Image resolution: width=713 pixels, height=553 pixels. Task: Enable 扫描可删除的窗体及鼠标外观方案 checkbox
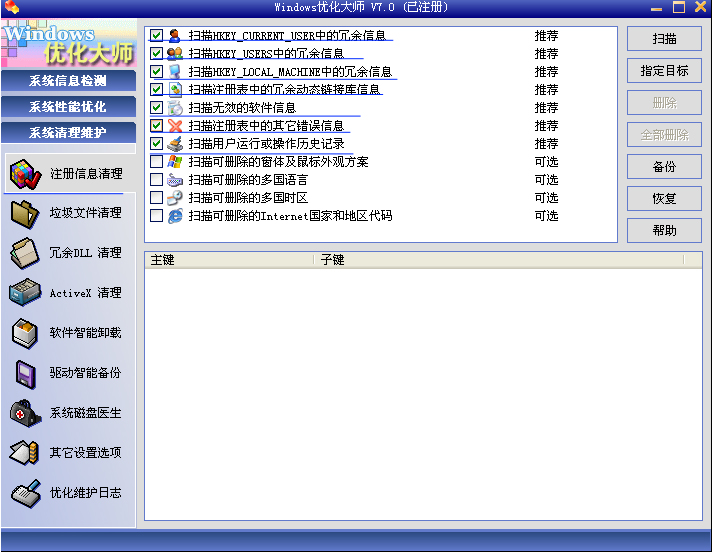(x=156, y=161)
